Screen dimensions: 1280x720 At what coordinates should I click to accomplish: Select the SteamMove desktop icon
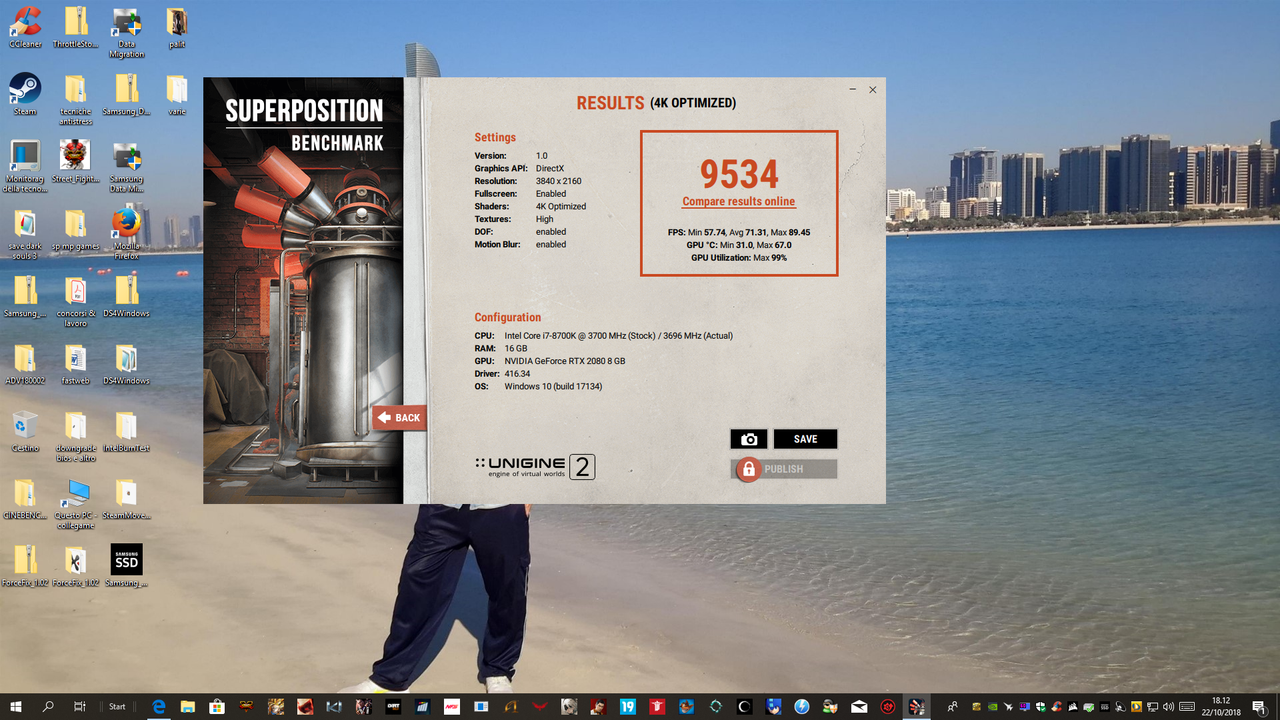(x=126, y=498)
